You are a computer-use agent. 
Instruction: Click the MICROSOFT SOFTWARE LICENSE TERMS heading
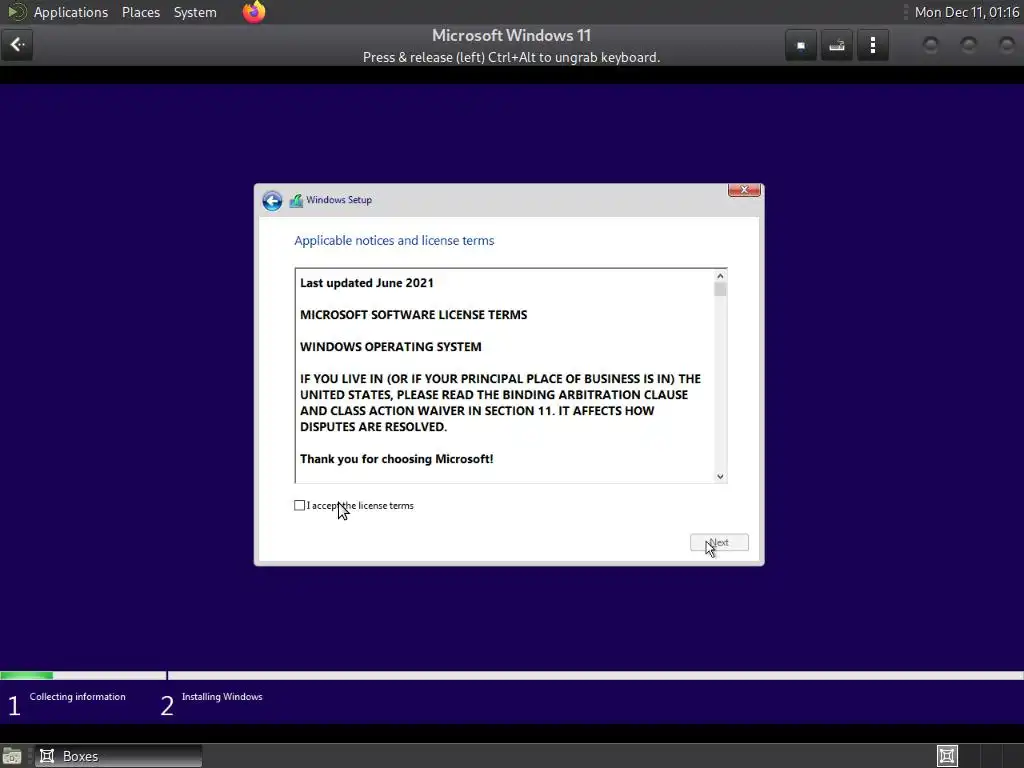point(413,315)
